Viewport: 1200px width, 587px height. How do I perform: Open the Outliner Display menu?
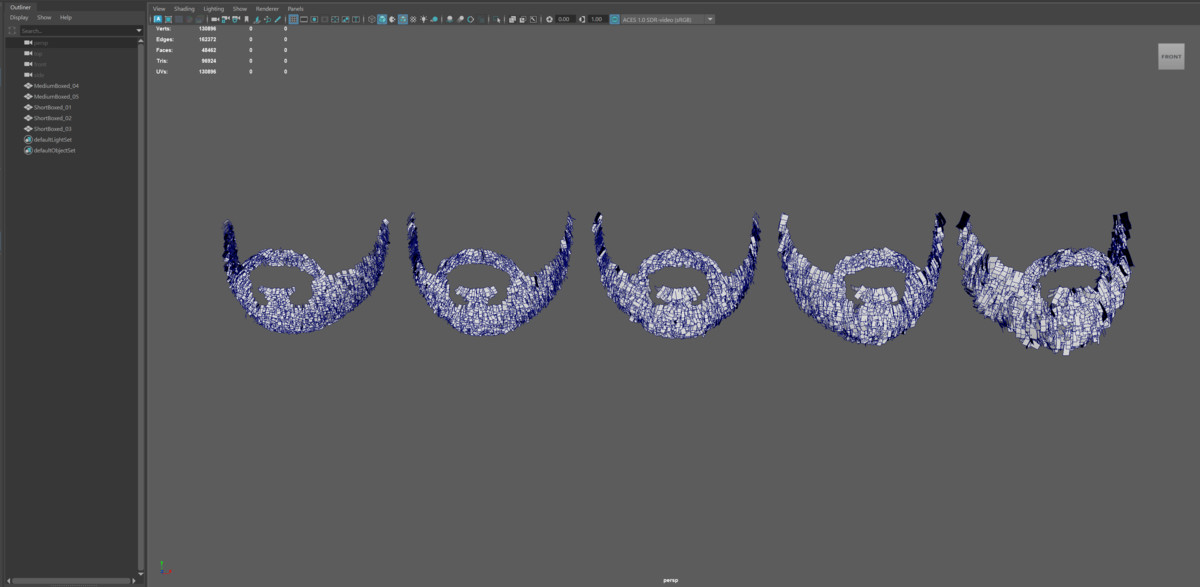(x=19, y=17)
